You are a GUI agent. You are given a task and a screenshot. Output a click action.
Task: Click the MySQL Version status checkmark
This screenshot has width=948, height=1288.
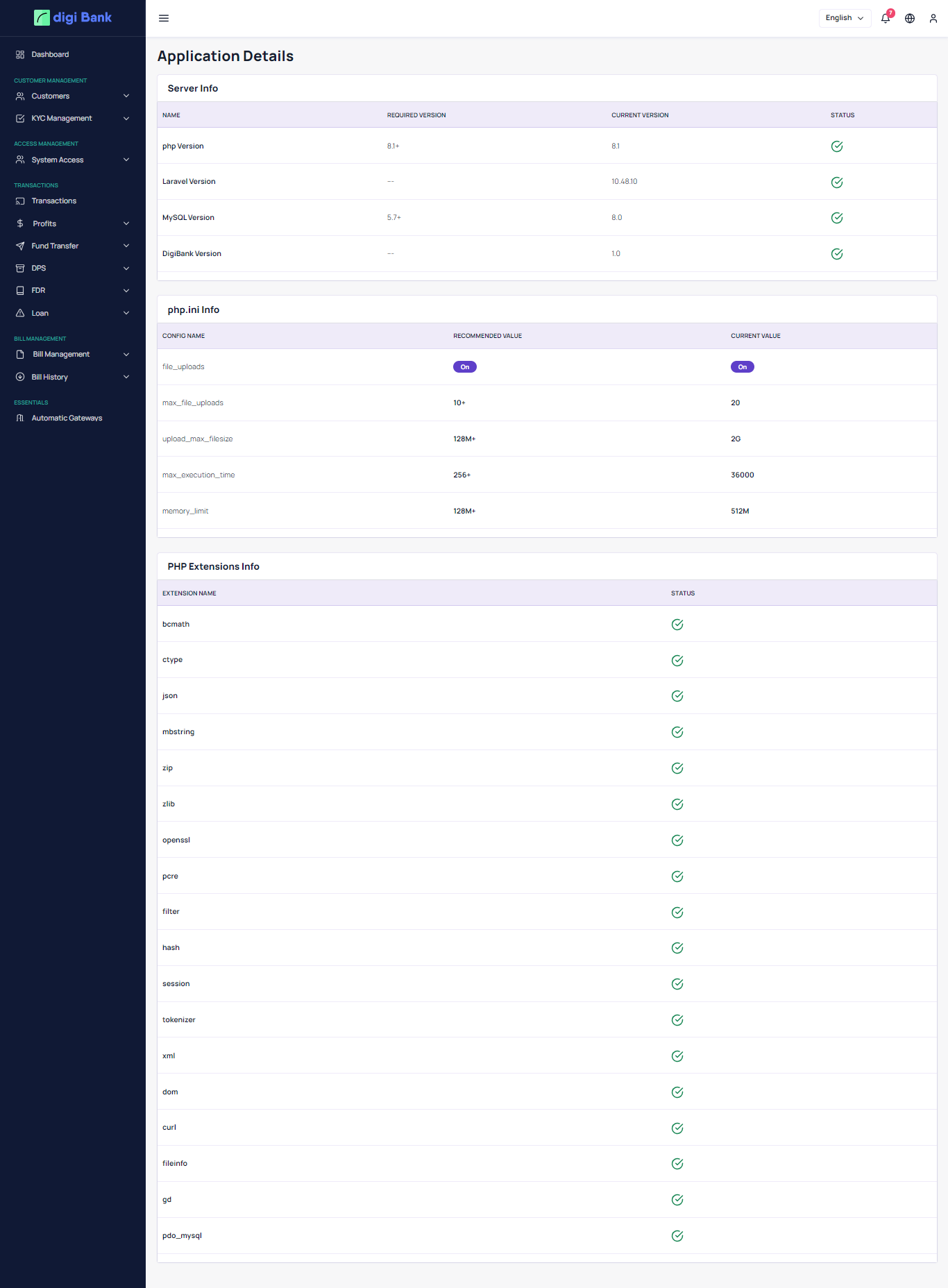click(837, 218)
